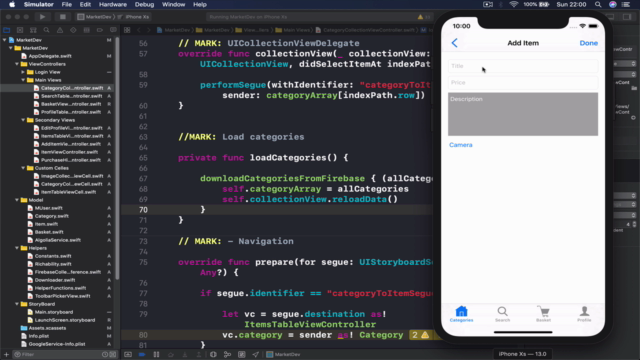Viewport: 640px width, 360px height.
Task: Collapse the Secondary Views folder
Action: pyautogui.click(x=23, y=120)
